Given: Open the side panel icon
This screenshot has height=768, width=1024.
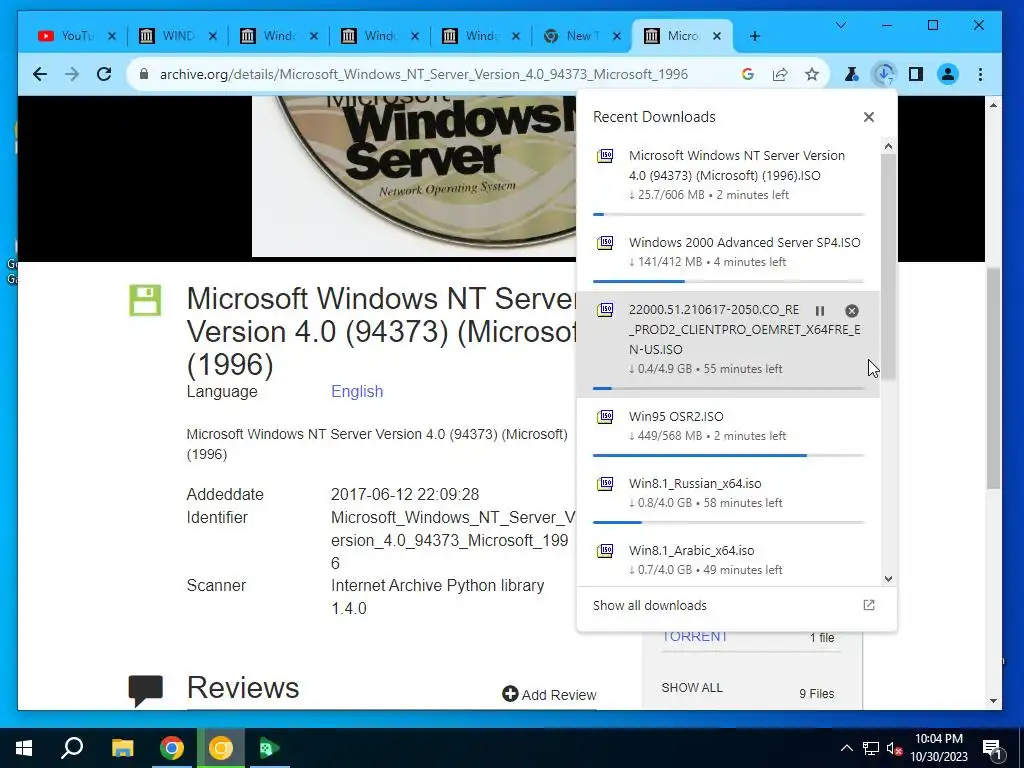Looking at the screenshot, I should point(916,74).
